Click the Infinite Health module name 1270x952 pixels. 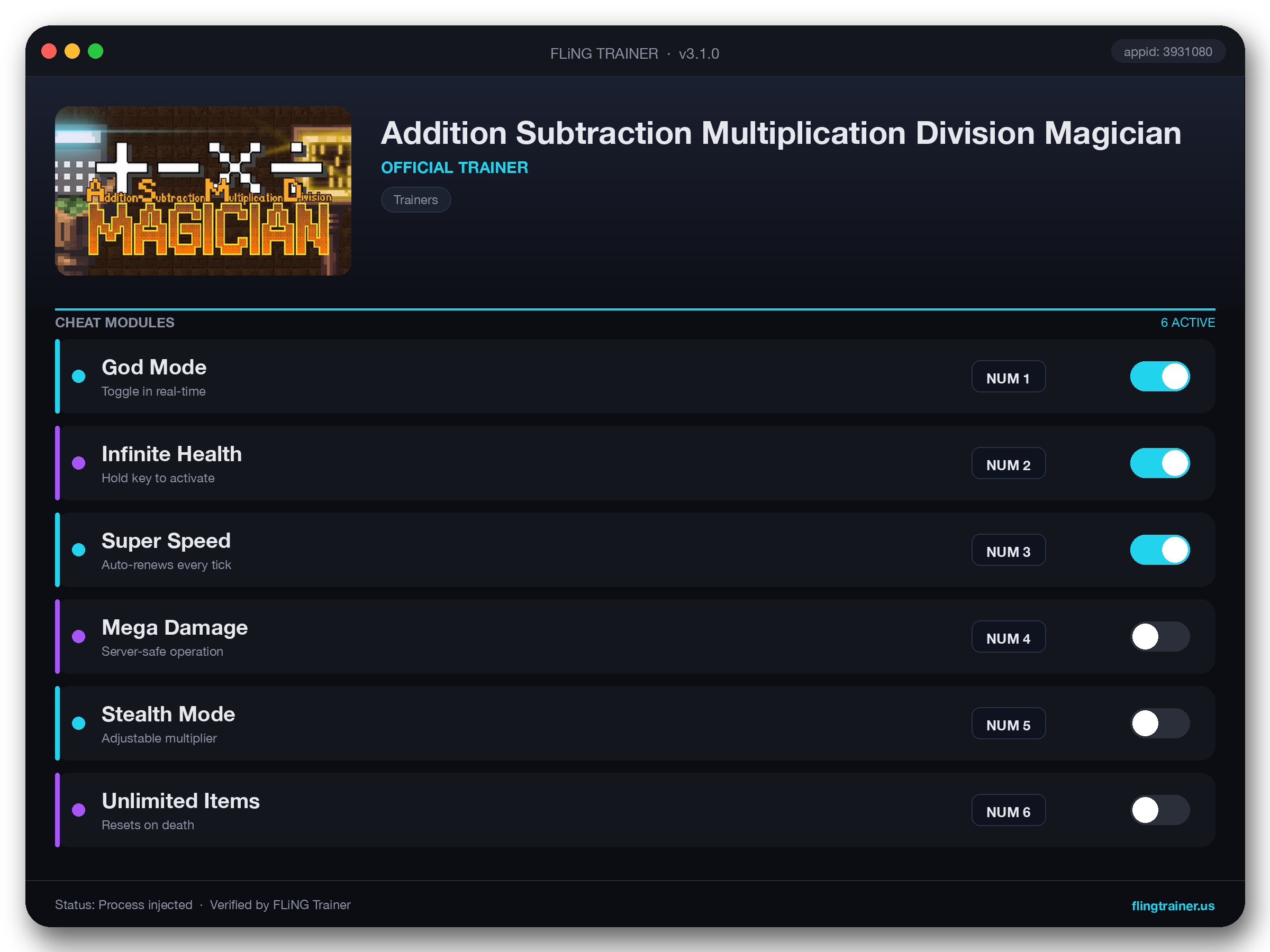pos(171,454)
